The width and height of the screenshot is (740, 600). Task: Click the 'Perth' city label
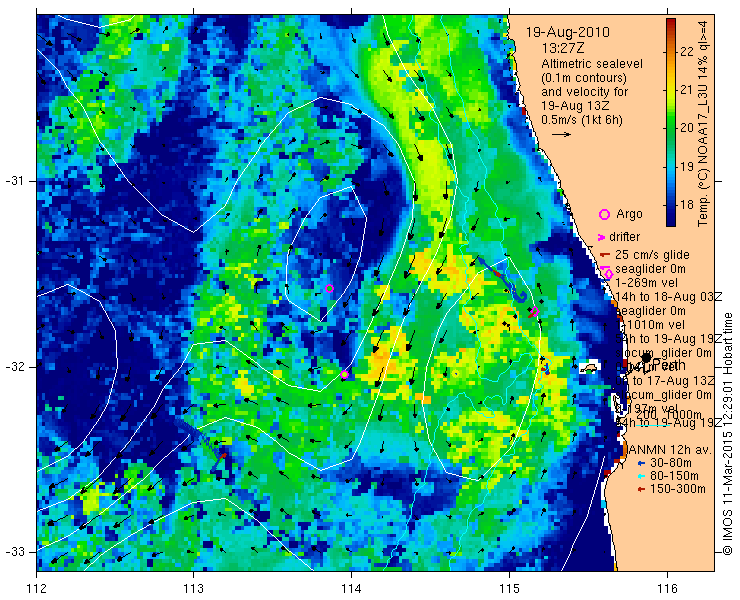(669, 366)
